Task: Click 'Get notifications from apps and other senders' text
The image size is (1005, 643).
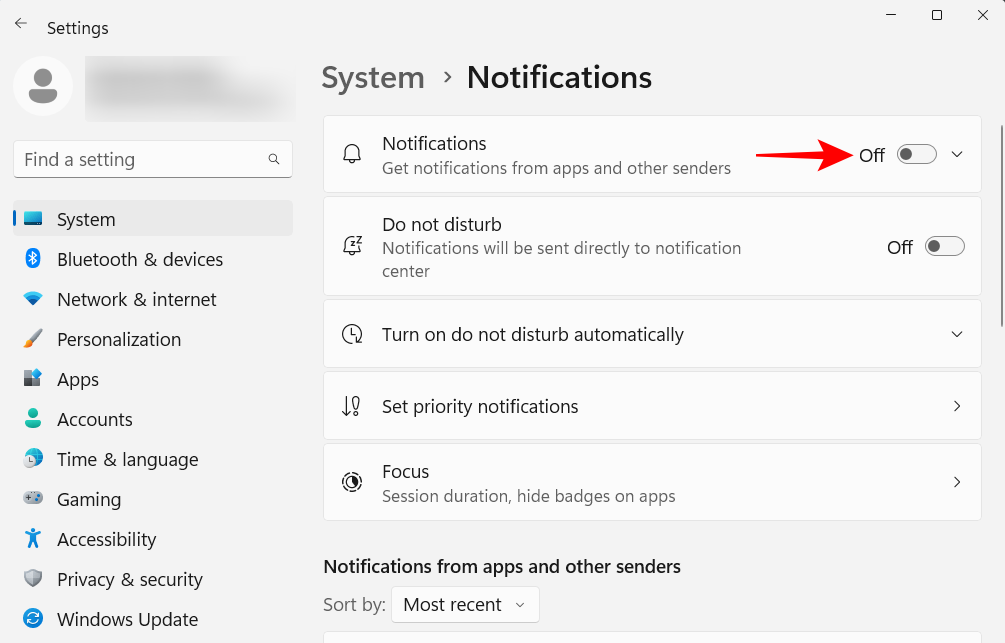Action: click(556, 168)
